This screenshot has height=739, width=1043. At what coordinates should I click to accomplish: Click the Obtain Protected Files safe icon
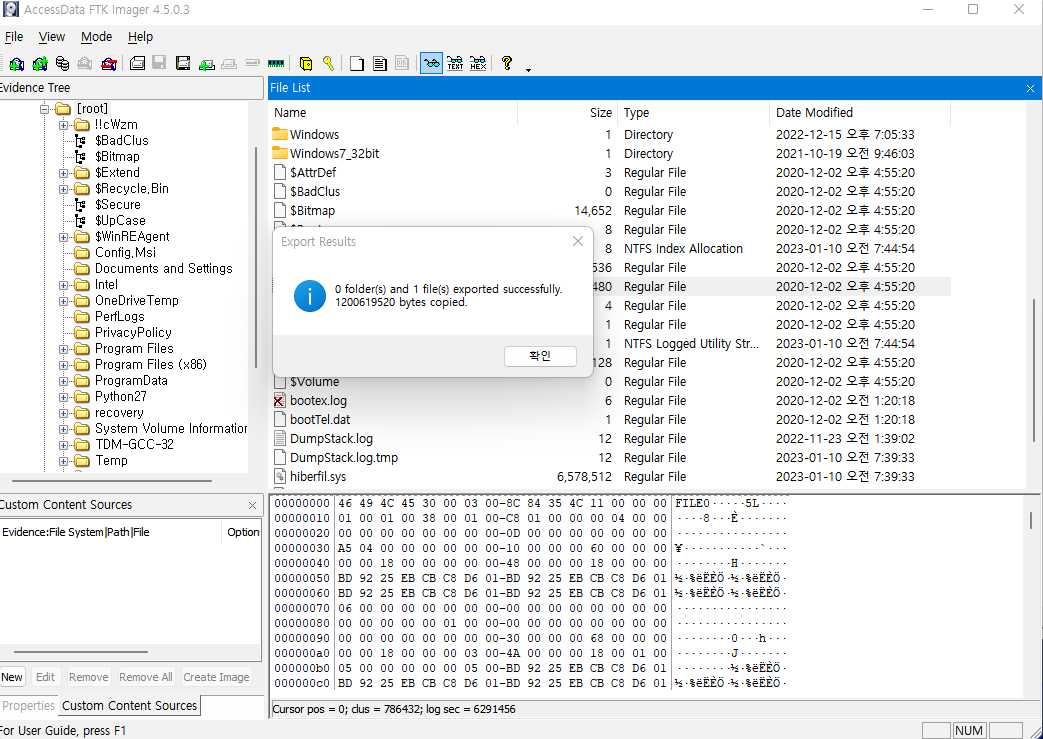tap(305, 63)
